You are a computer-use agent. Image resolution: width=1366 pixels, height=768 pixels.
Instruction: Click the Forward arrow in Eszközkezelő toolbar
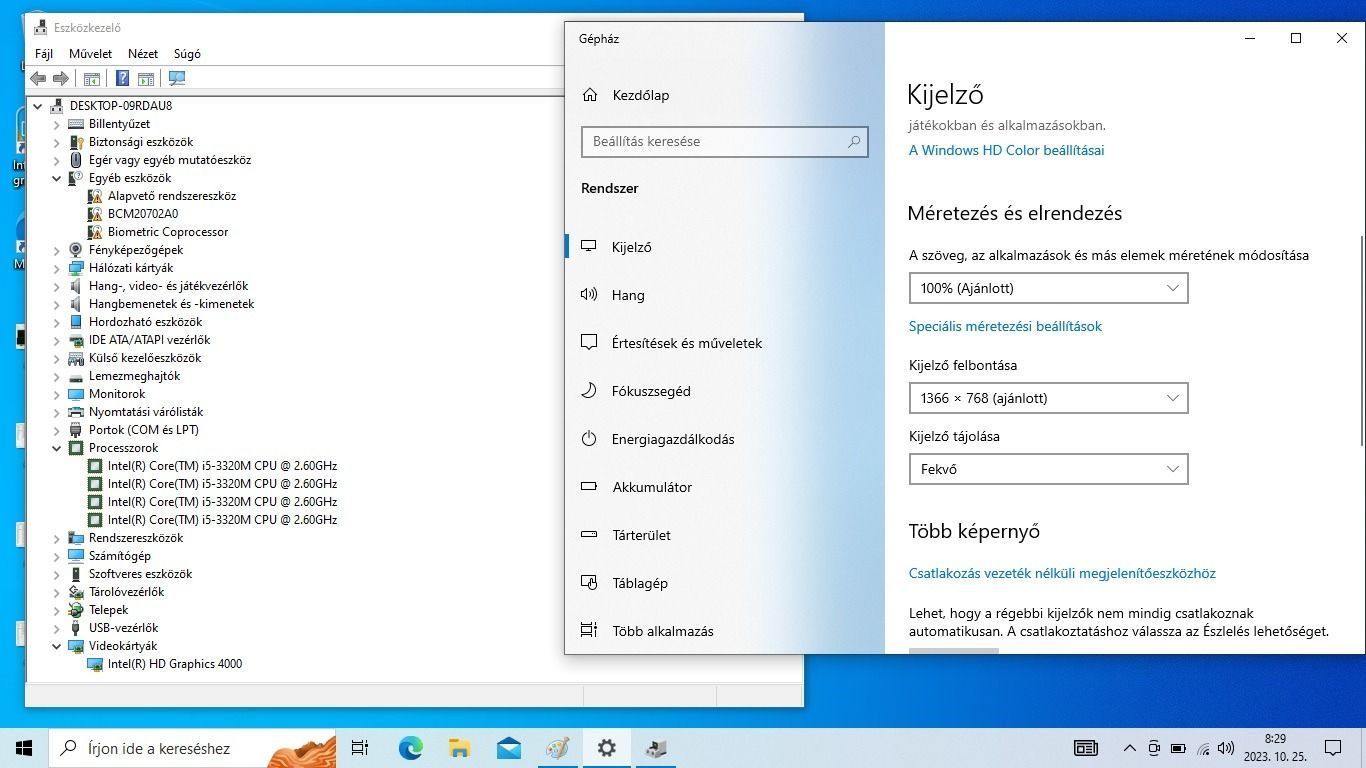[x=61, y=78]
